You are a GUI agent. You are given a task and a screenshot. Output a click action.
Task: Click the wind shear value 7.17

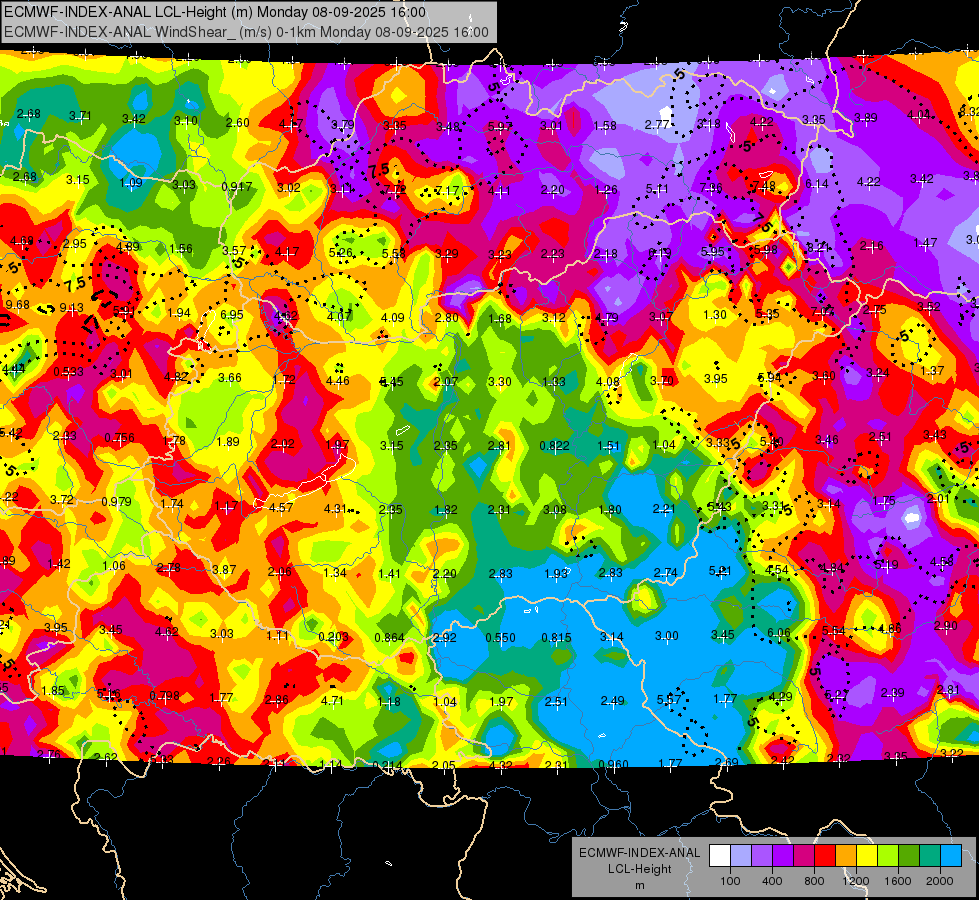447,190
